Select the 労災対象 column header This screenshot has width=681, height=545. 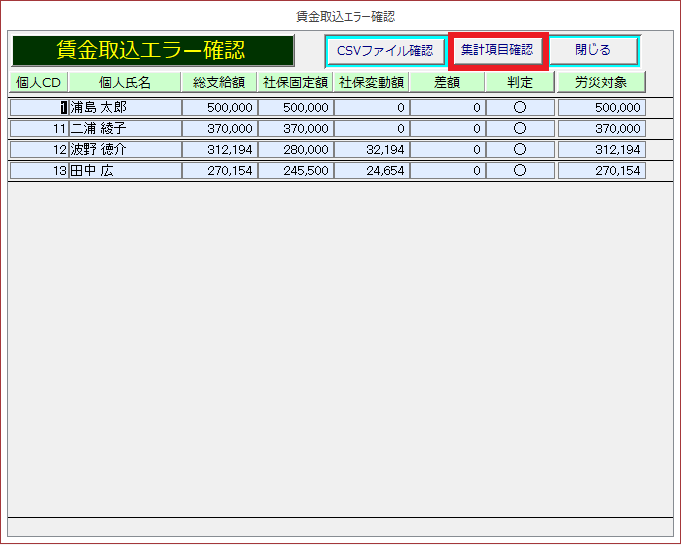(601, 82)
